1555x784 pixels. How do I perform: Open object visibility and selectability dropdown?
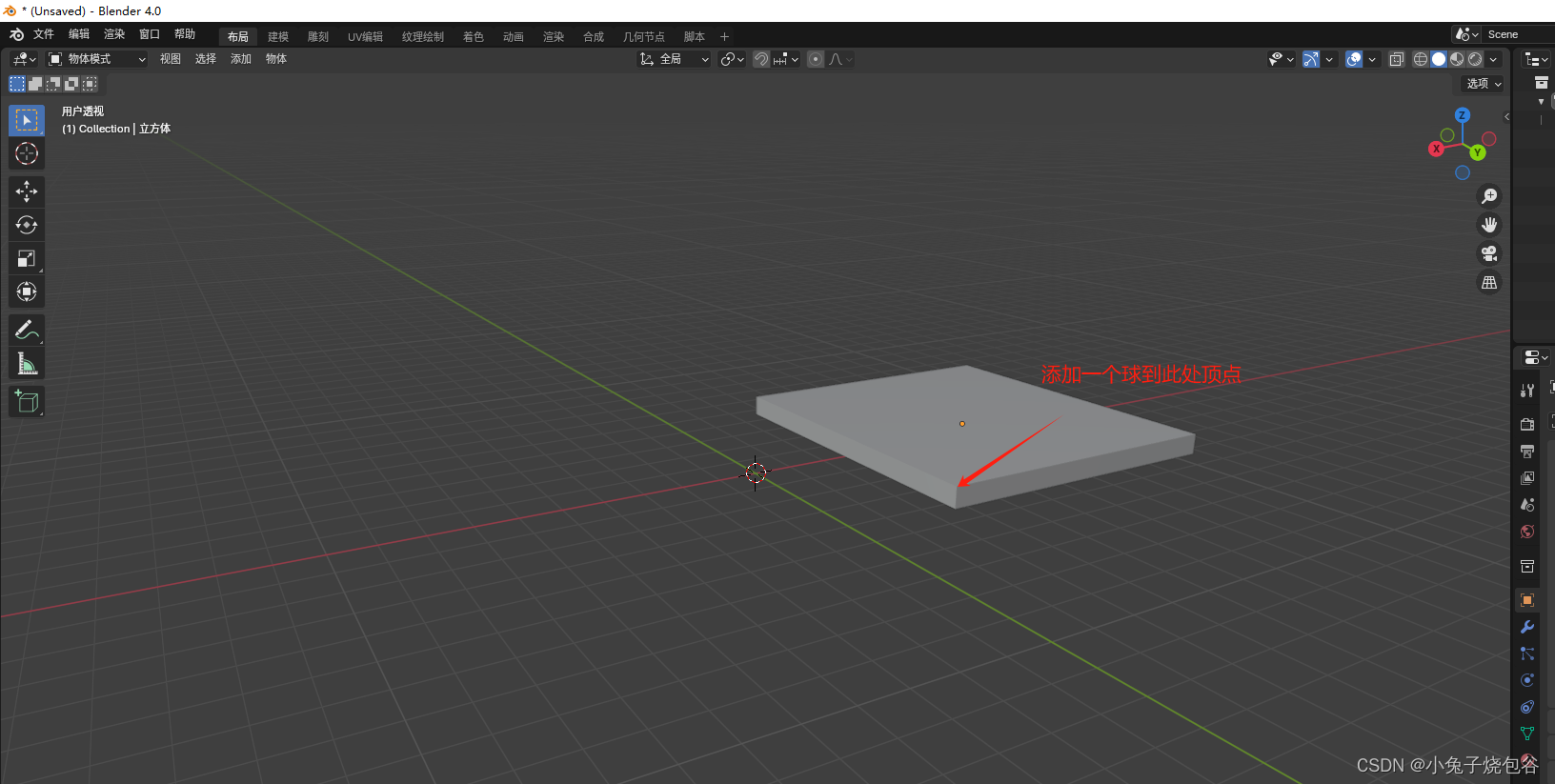coord(1282,59)
